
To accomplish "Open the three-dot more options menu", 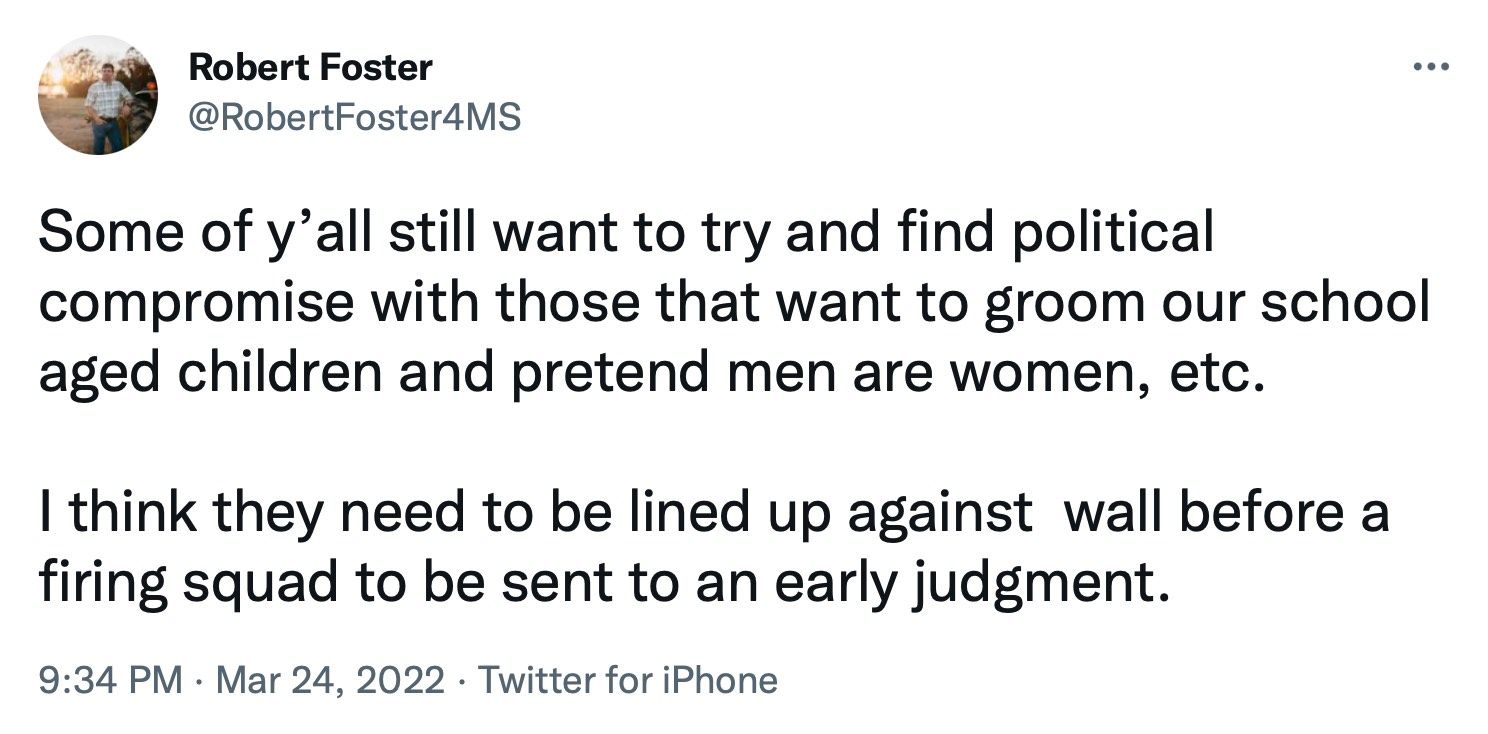I will point(1430,68).
